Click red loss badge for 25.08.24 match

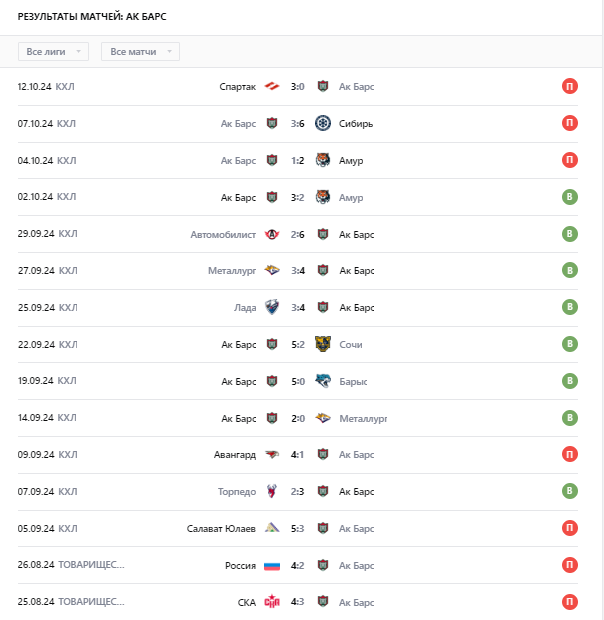coord(570,602)
